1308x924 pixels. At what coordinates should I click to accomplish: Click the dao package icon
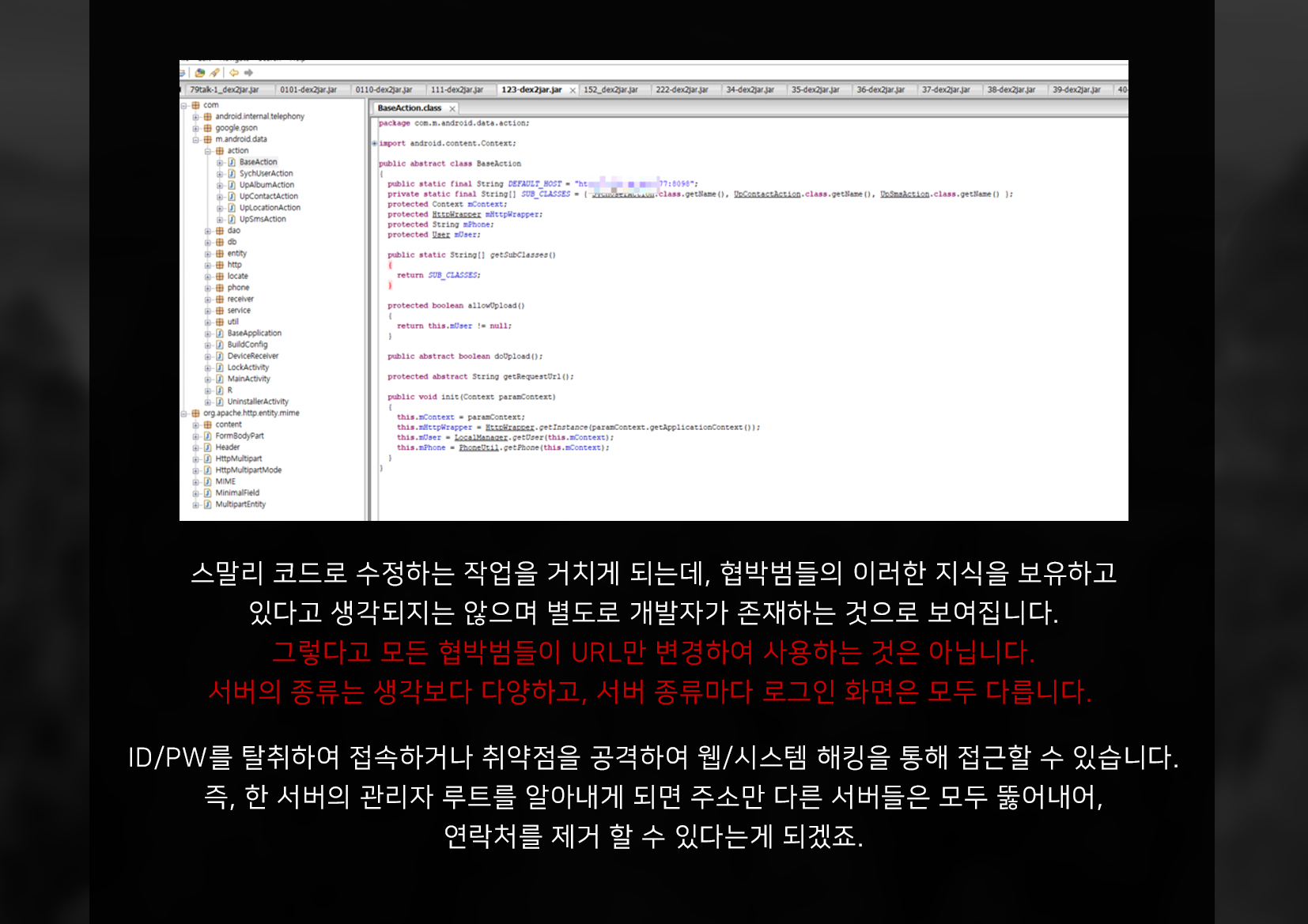(x=220, y=231)
